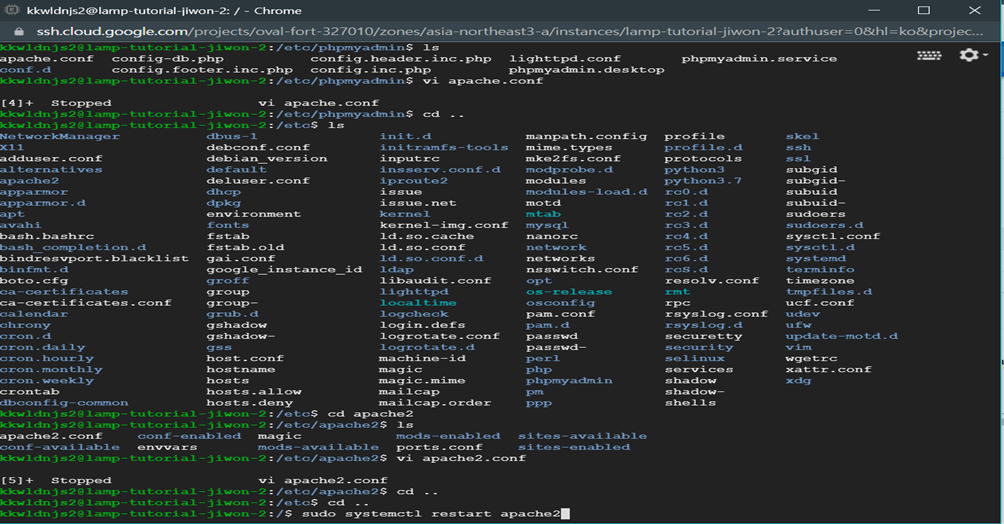The width and height of the screenshot is (1004, 524).
Task: Click 'xattr.conf' file name
Action: tap(829, 370)
